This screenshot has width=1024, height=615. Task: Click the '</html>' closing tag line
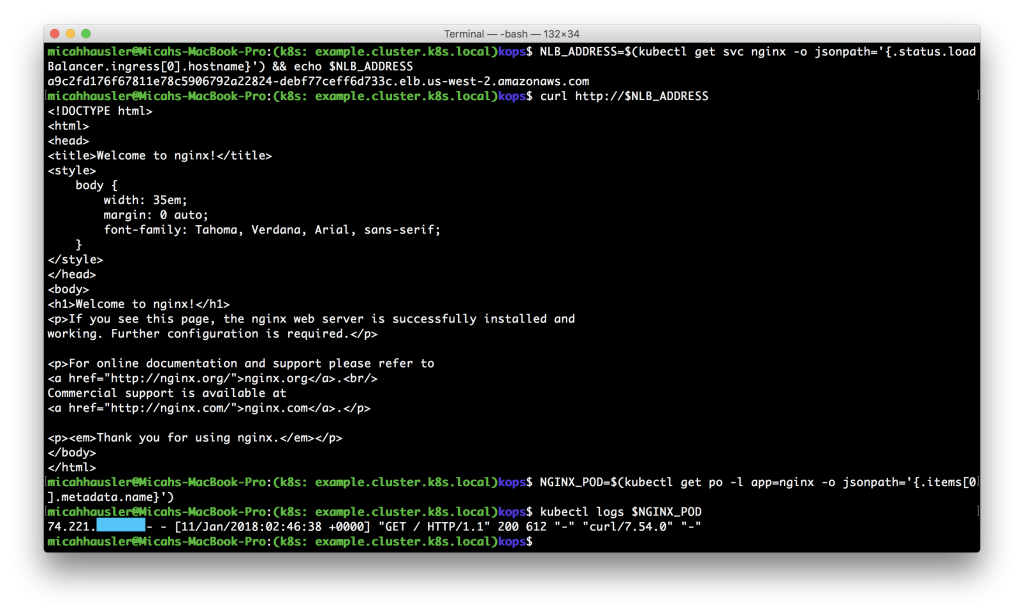pyautogui.click(x=71, y=467)
